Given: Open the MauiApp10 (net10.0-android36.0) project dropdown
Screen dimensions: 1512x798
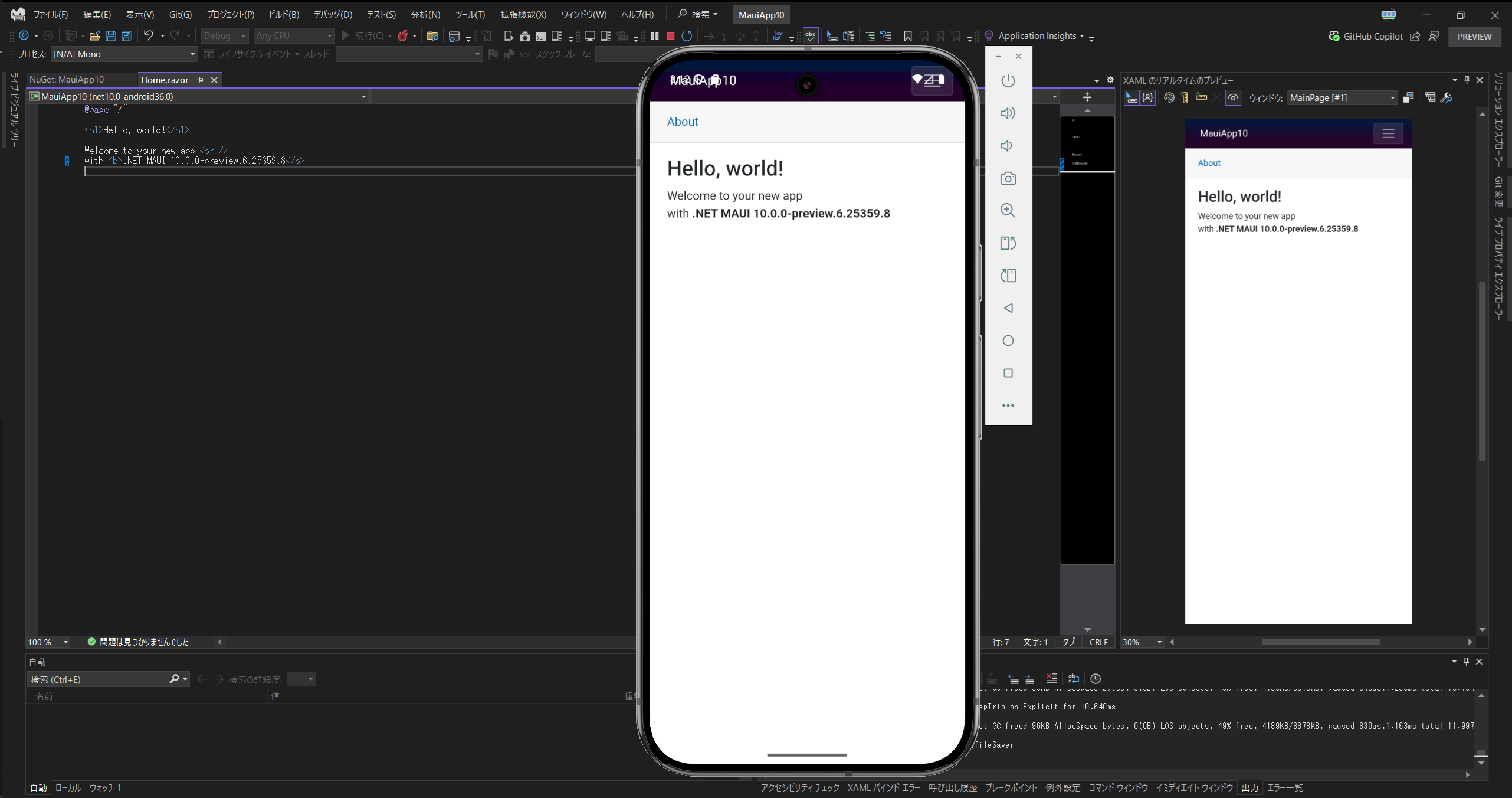Looking at the screenshot, I should click(x=198, y=96).
